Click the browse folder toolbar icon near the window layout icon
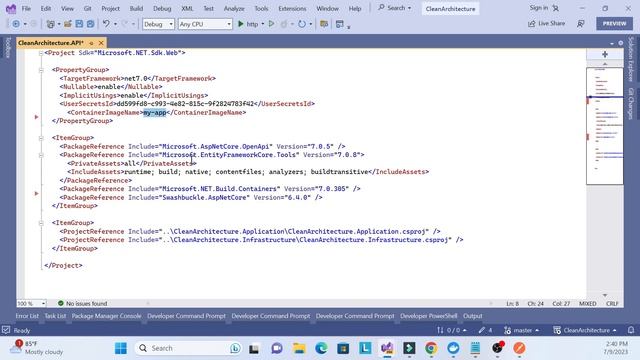 click(324, 24)
